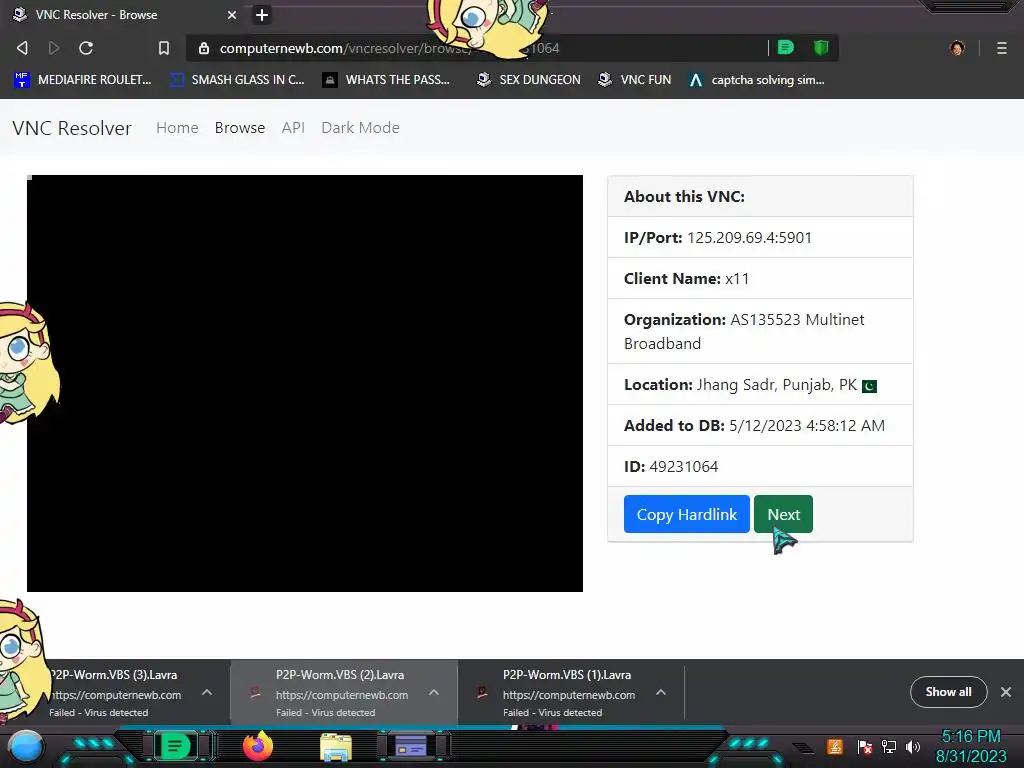Bookmark this page with bookmark icon
1024x768 pixels.
pos(164,48)
